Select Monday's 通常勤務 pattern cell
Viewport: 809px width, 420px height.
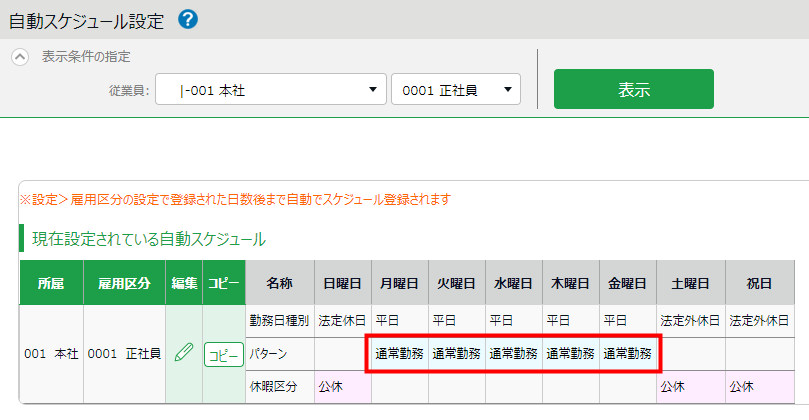click(x=399, y=353)
